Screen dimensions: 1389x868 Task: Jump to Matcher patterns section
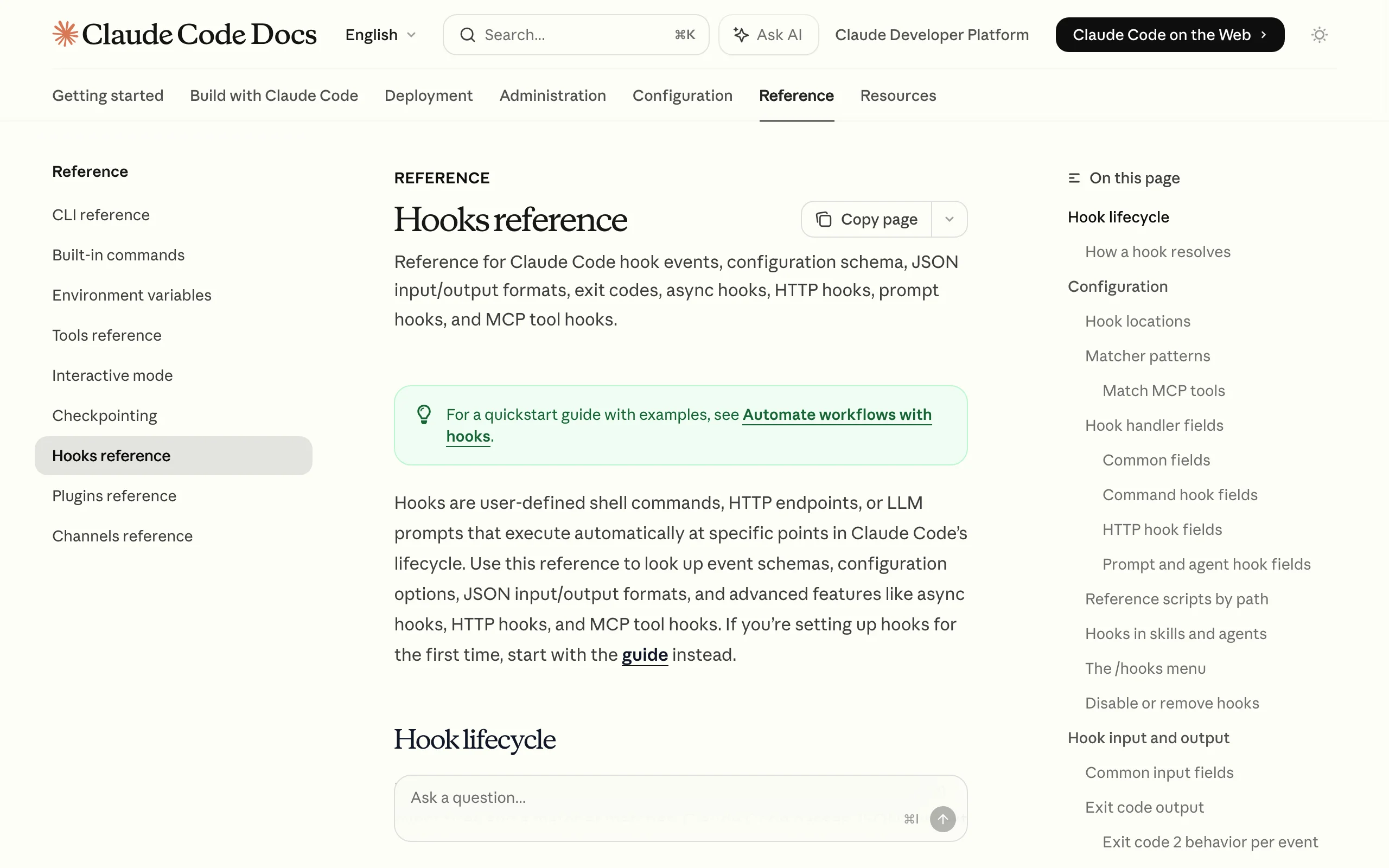(x=1147, y=356)
